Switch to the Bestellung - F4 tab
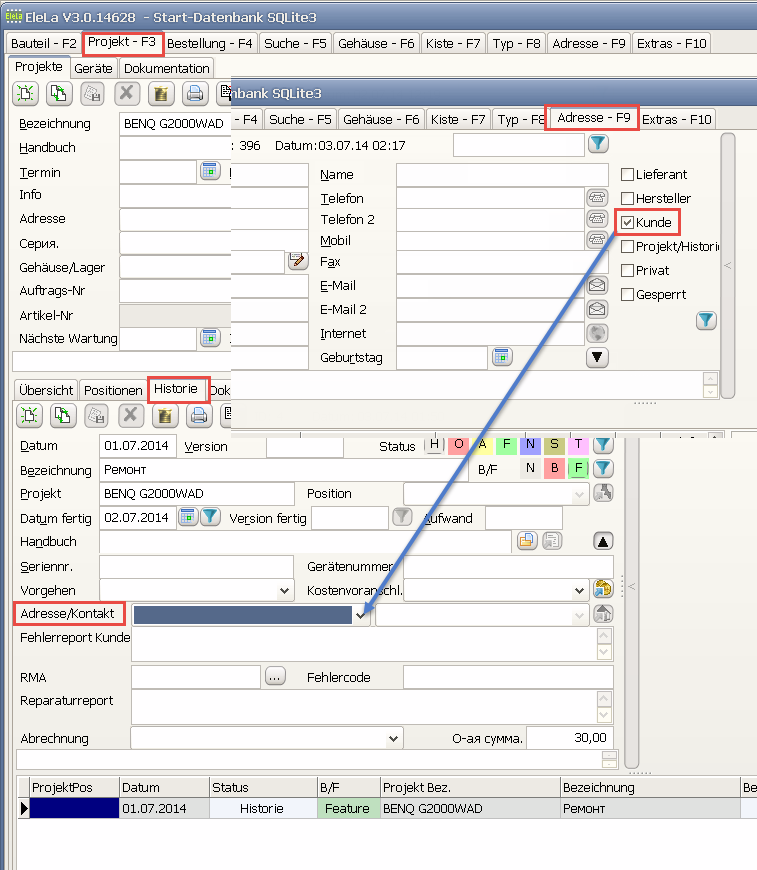Image resolution: width=757 pixels, height=870 pixels. pyautogui.click(x=210, y=43)
